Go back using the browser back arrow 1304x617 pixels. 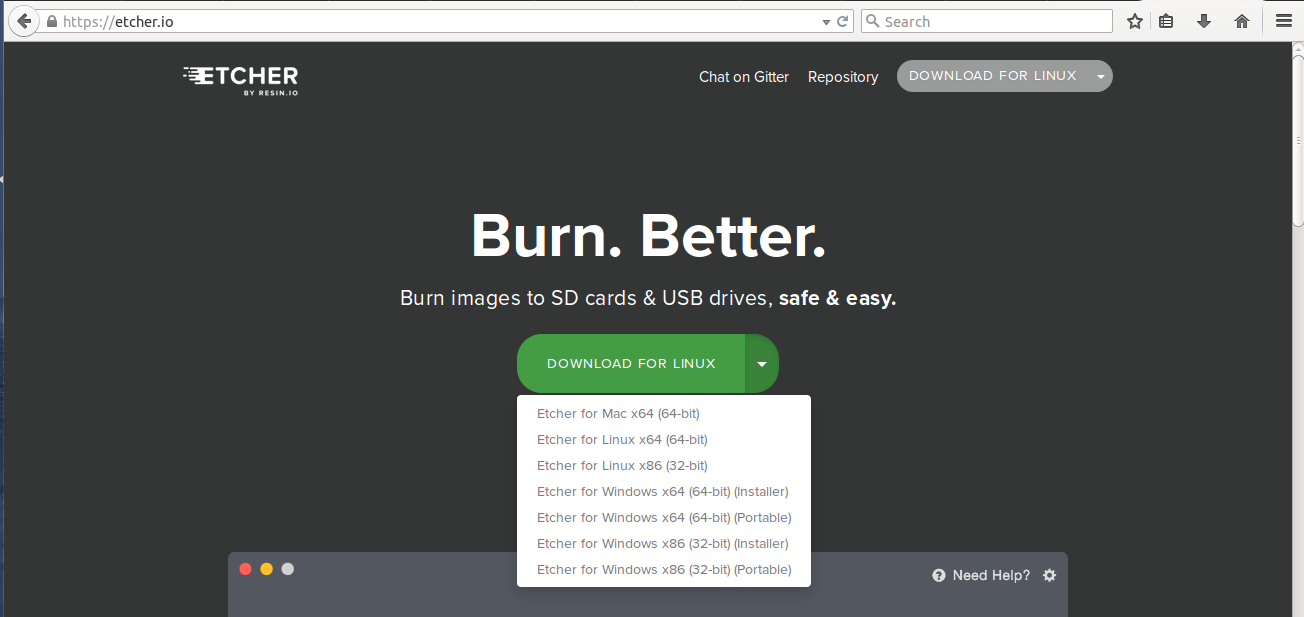click(x=23, y=21)
